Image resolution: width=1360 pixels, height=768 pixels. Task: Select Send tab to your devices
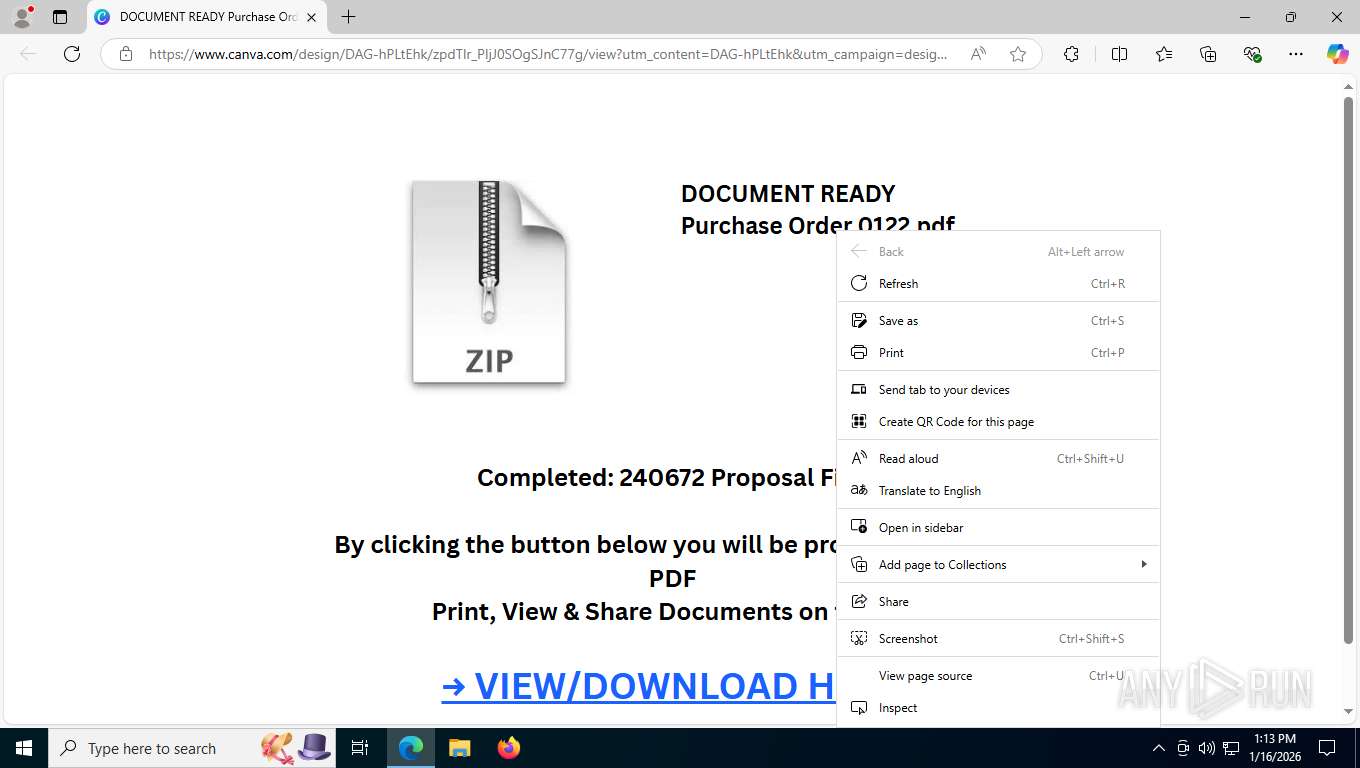pyautogui.click(x=998, y=390)
